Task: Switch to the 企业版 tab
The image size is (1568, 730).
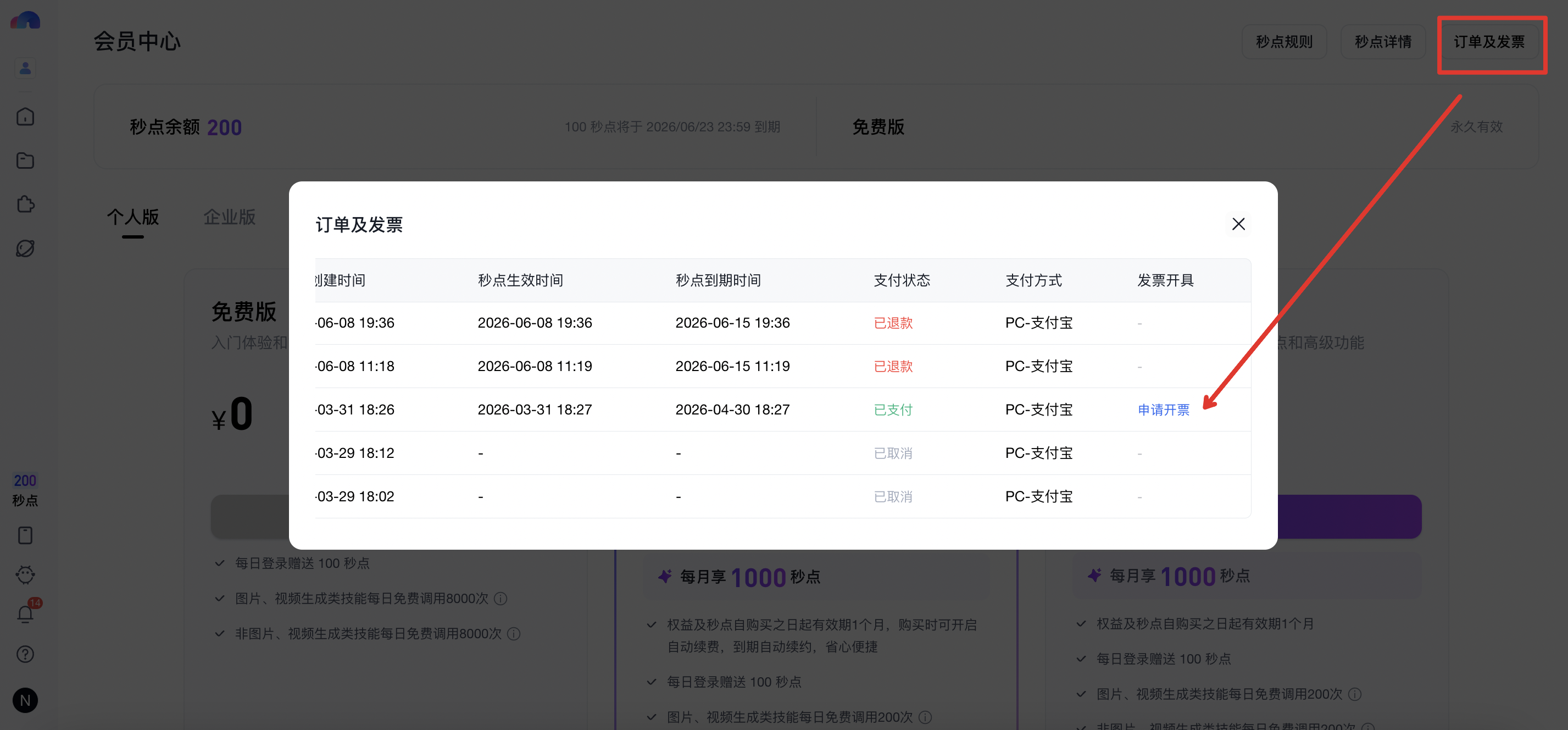Action: point(230,217)
